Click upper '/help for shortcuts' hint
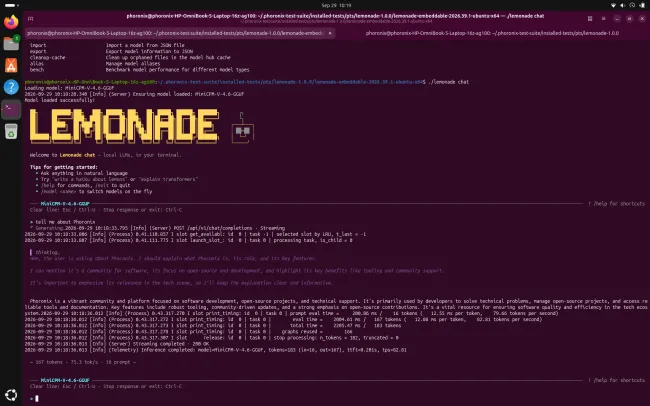This screenshot has height=406, width=650. point(616,204)
